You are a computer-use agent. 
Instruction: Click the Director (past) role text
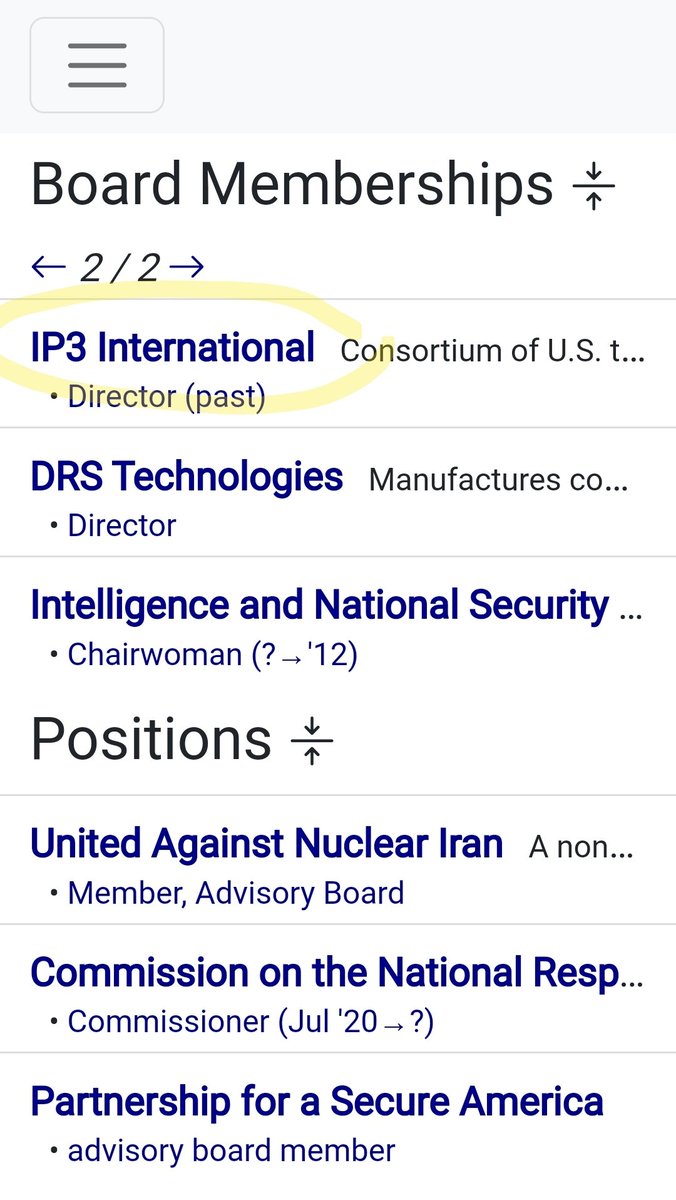point(166,397)
